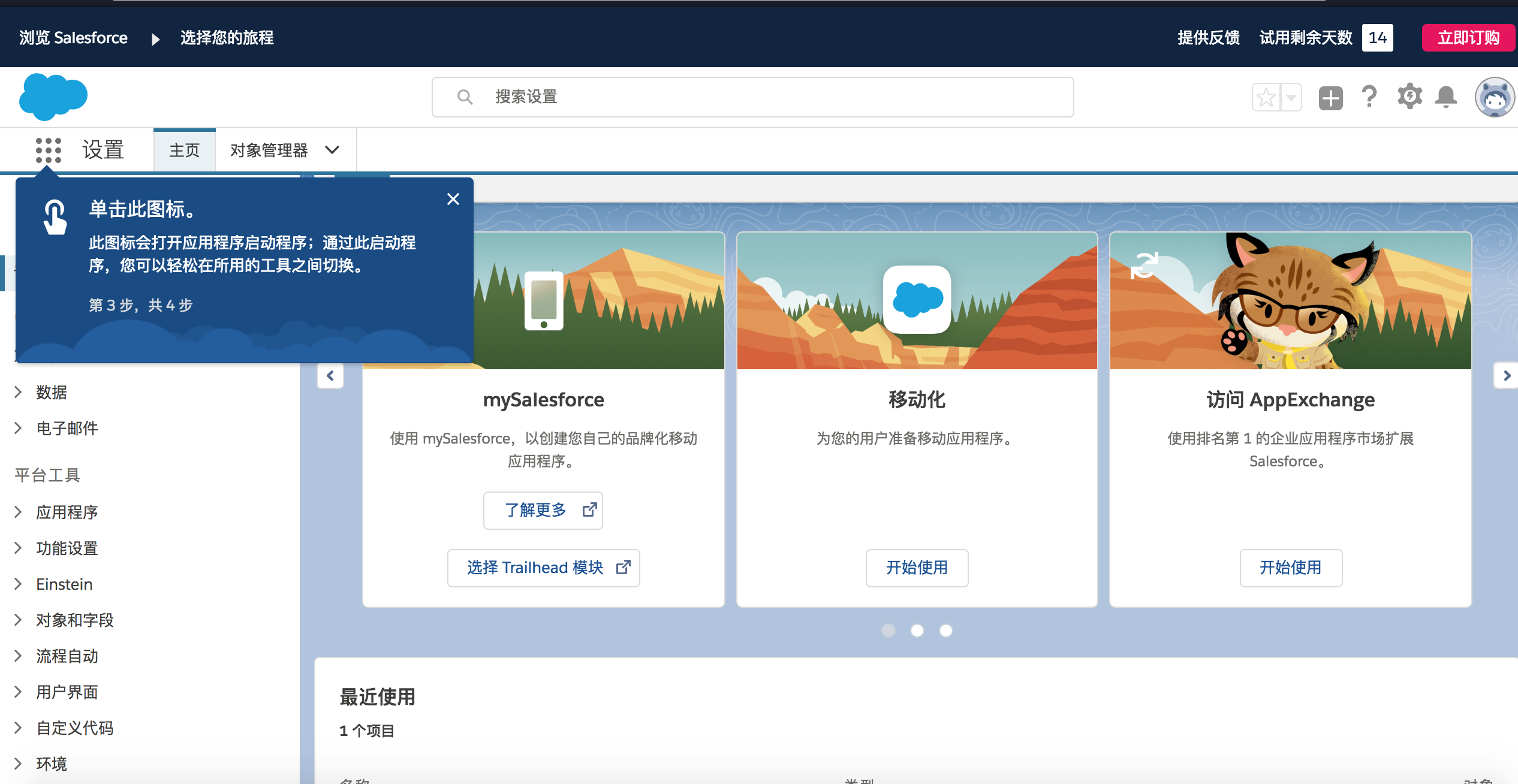
Task: Click the 移动化 card cloud image
Action: 917,300
